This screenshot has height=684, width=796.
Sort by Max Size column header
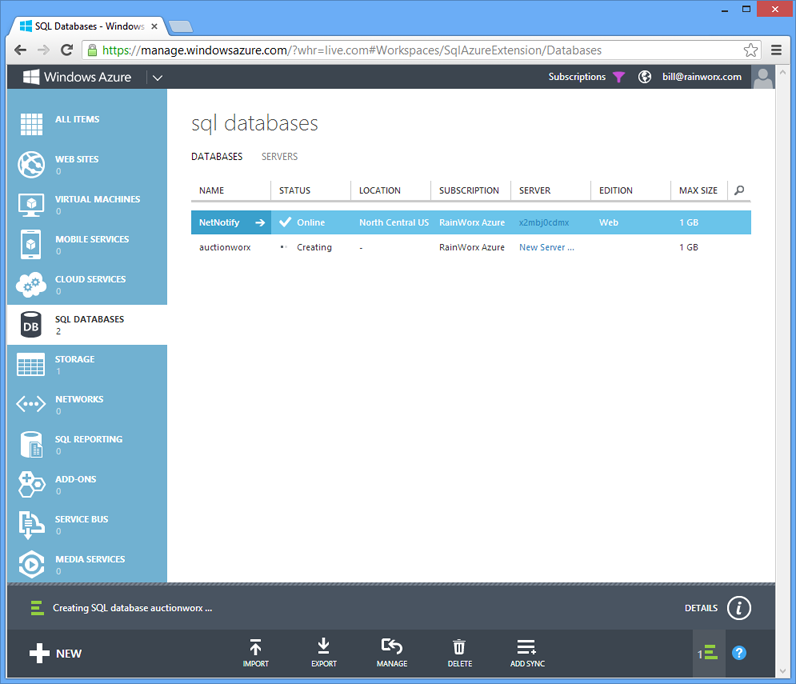click(698, 190)
